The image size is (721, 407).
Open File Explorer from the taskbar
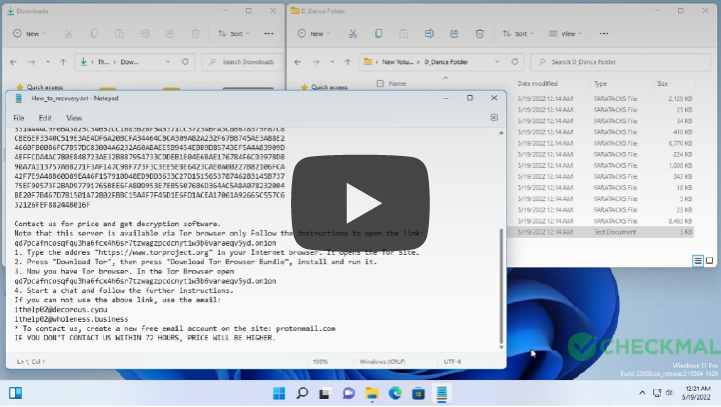(372, 393)
